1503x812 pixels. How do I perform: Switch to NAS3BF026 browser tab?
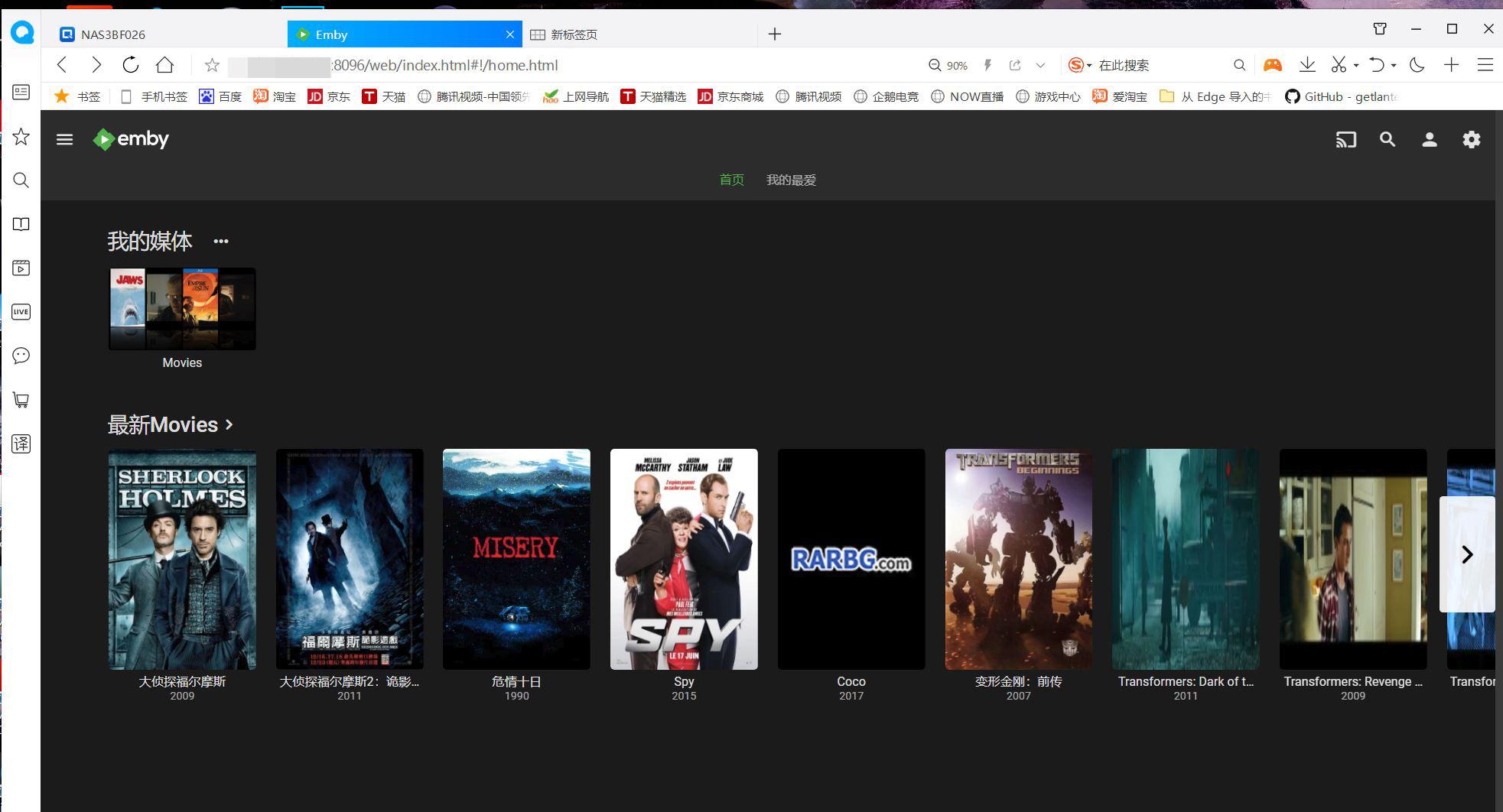113,34
